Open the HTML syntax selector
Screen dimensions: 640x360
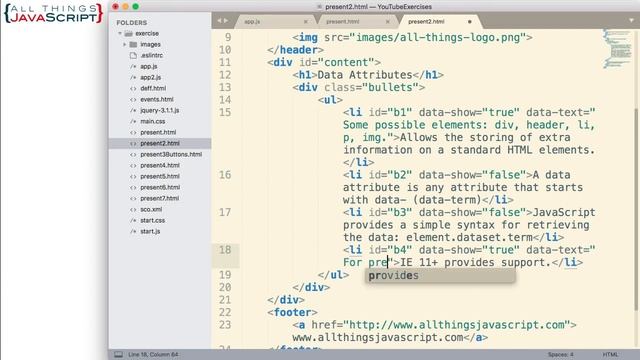coord(610,355)
